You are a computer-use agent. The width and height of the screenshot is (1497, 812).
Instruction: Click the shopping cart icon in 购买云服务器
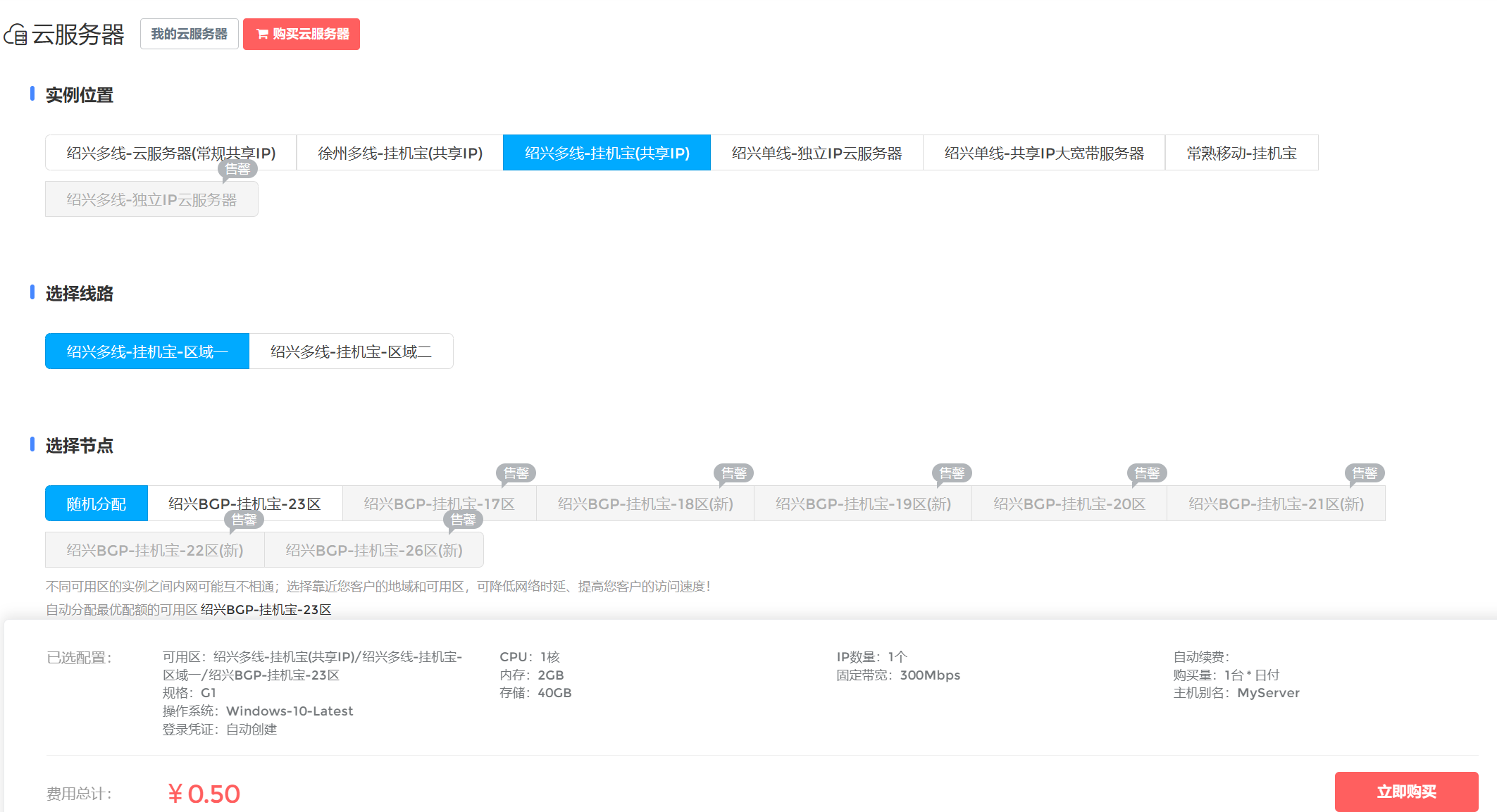262,34
